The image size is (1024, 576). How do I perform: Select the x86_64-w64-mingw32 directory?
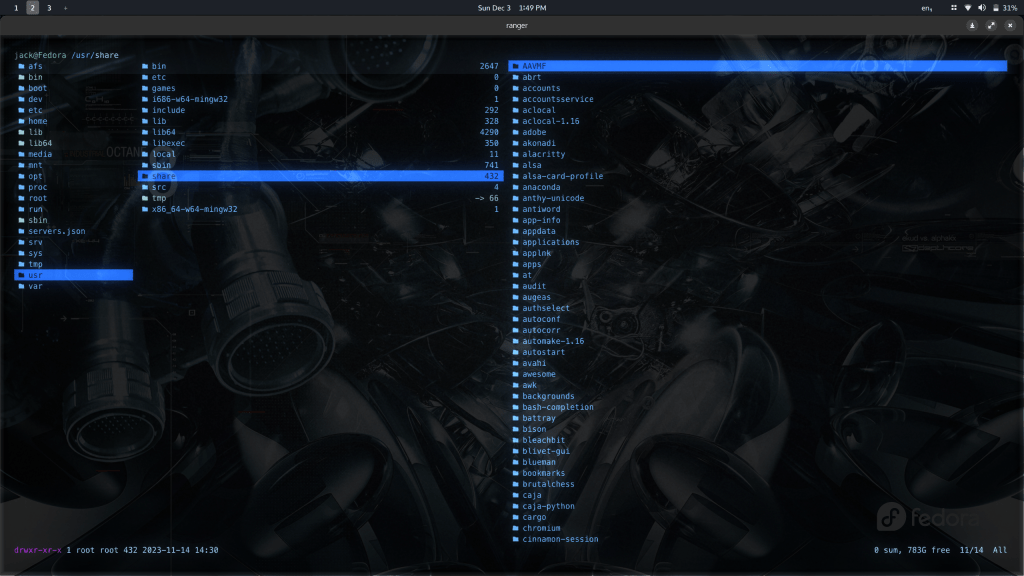click(194, 209)
